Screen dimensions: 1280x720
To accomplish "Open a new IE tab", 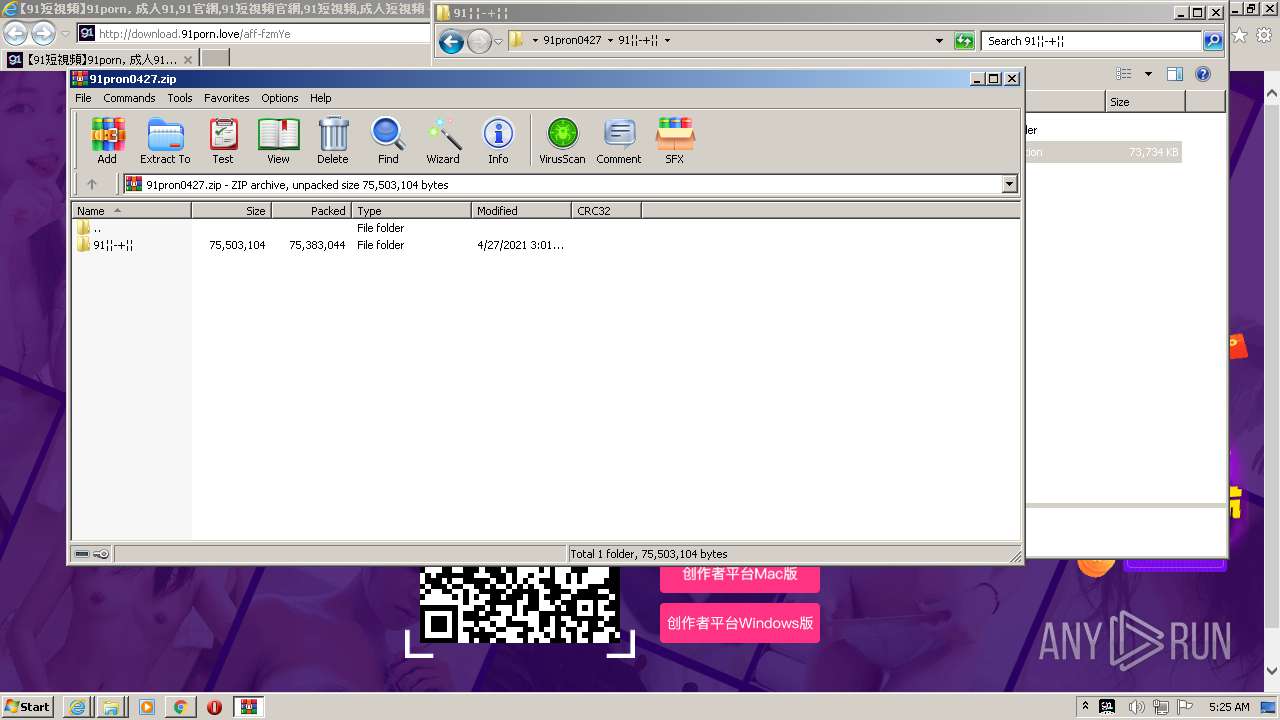I will pyautogui.click(x=214, y=60).
